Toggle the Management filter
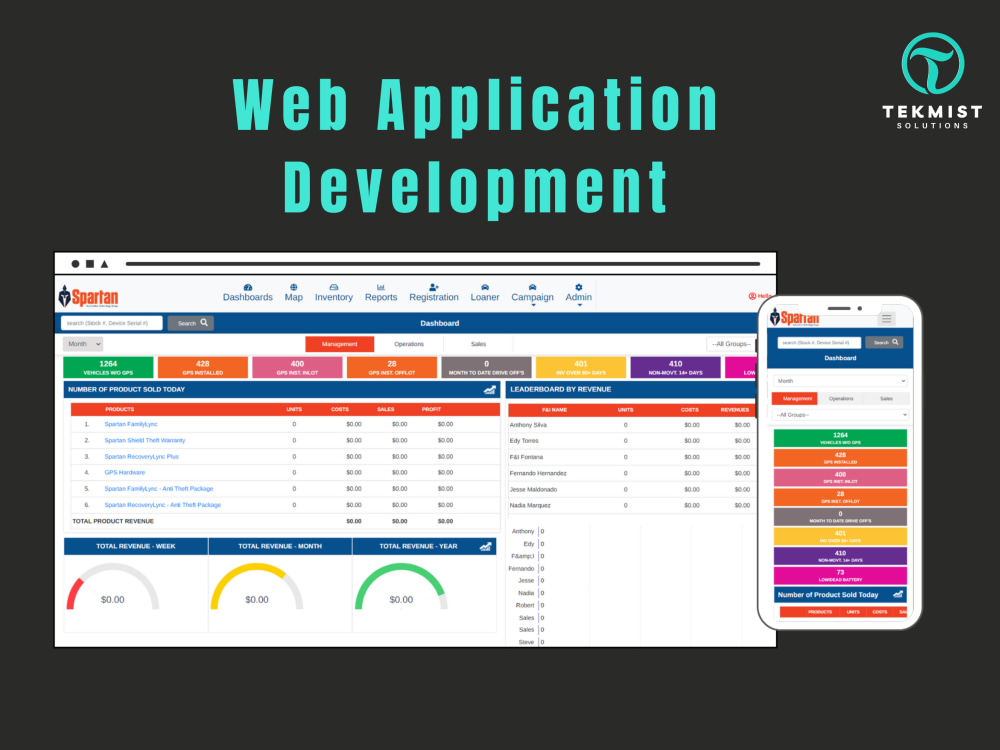The image size is (1000, 750). [x=339, y=344]
